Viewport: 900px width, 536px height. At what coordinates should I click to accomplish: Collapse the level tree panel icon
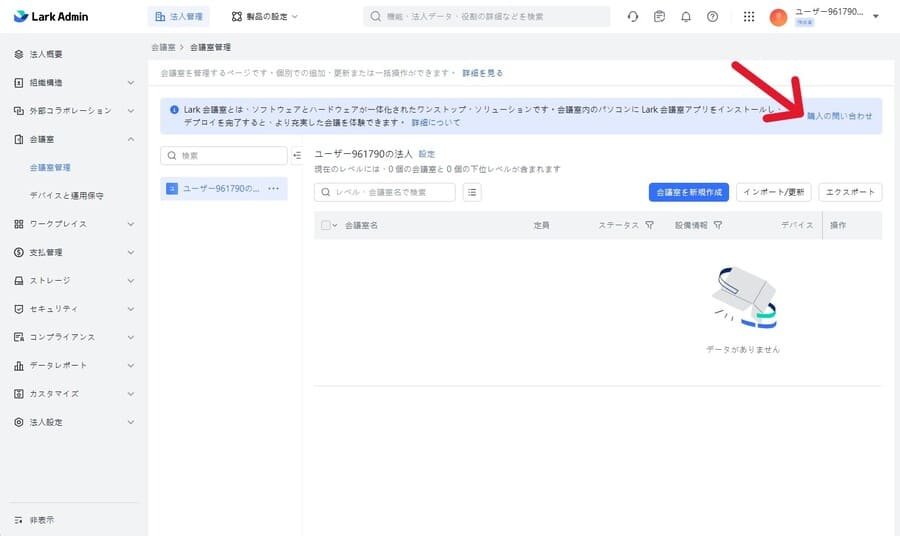[x=297, y=156]
